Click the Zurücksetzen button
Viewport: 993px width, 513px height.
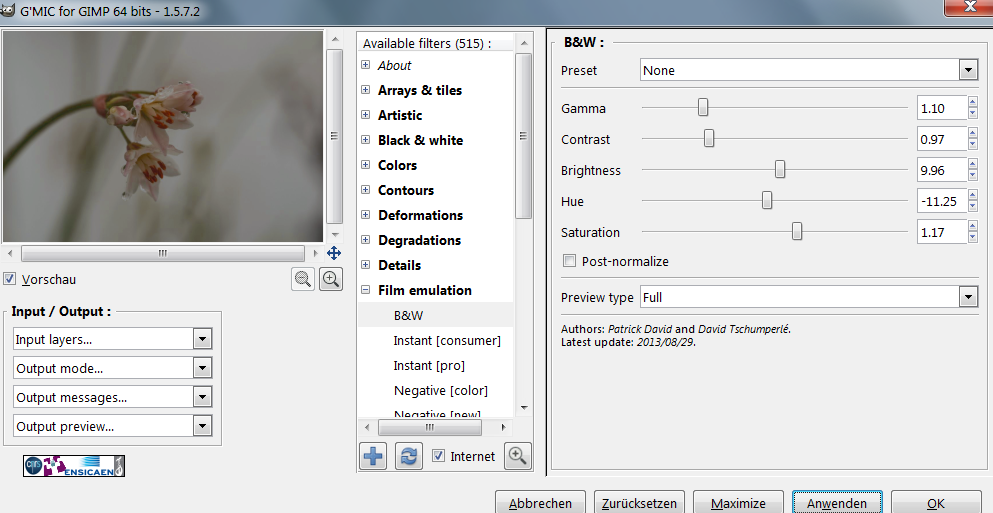639,503
